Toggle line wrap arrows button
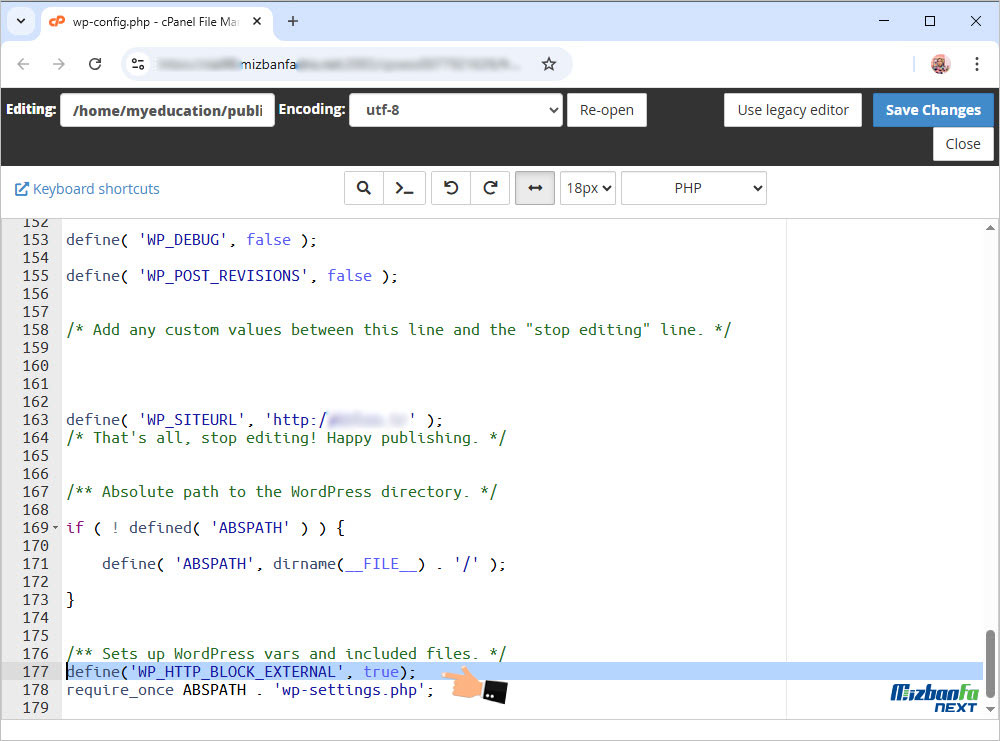The width and height of the screenshot is (1000, 741). click(x=535, y=188)
